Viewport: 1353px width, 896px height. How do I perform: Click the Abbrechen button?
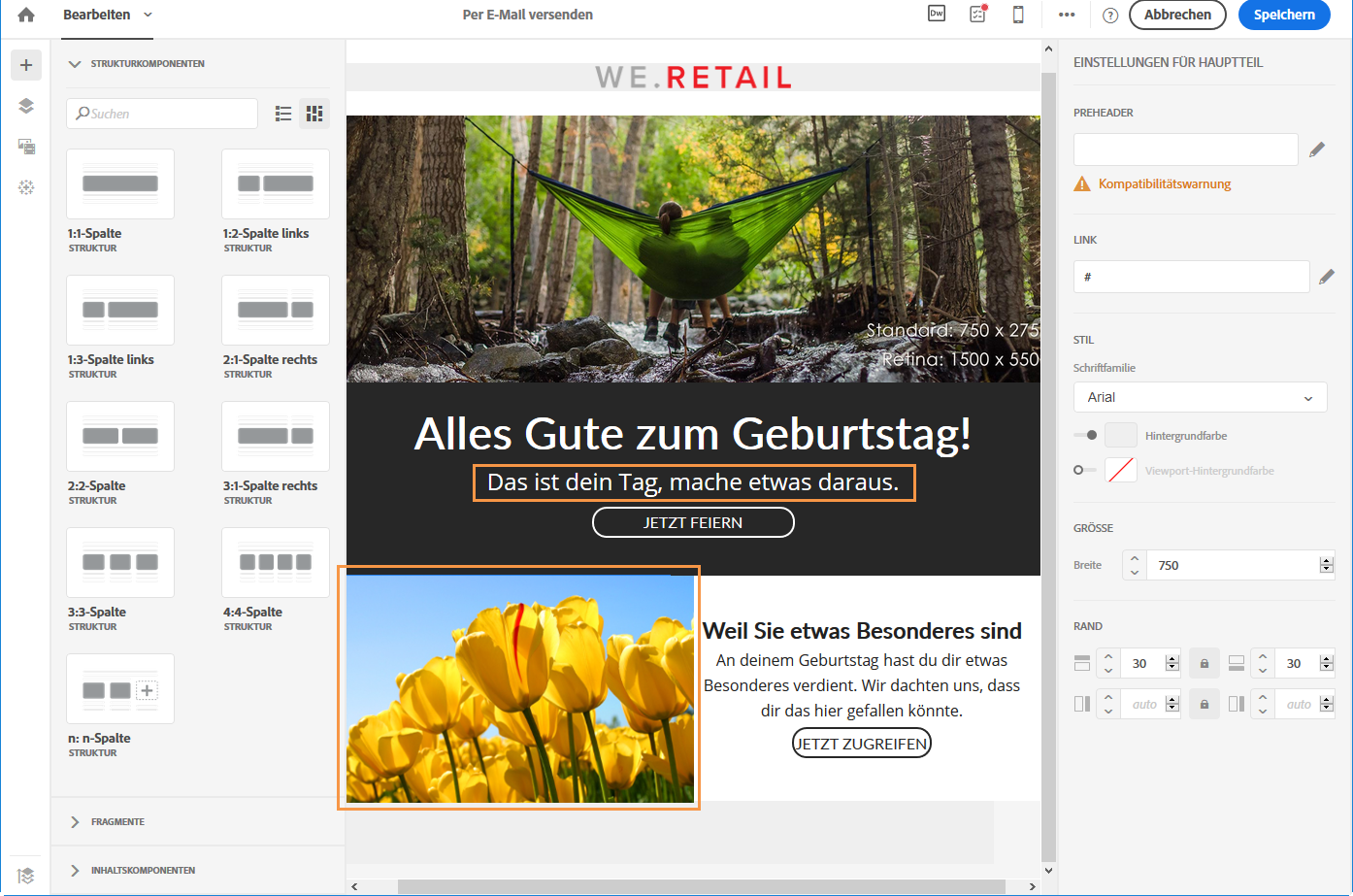point(1177,15)
